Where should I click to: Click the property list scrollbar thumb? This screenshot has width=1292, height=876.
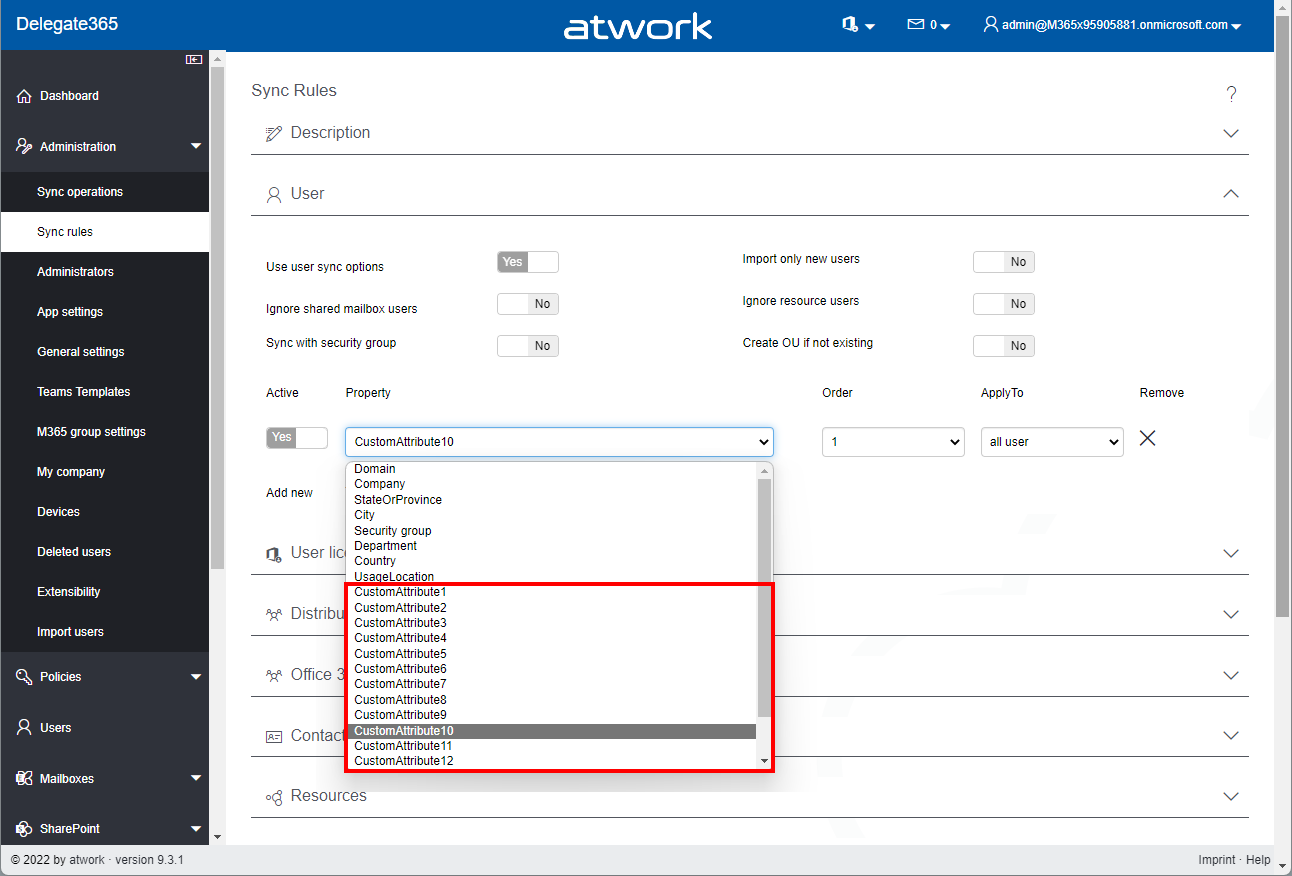764,596
